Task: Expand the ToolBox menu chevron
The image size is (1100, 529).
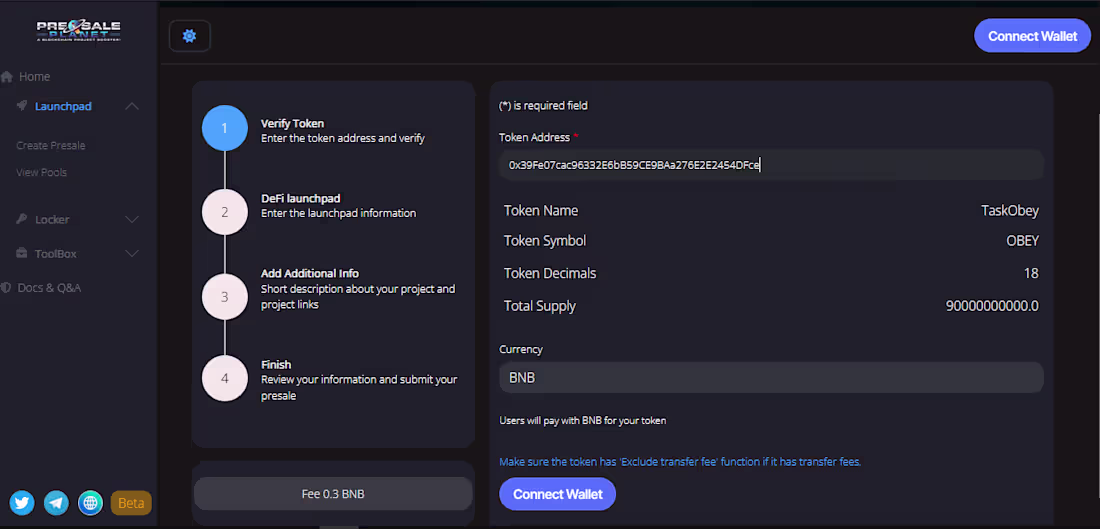Action: click(132, 254)
